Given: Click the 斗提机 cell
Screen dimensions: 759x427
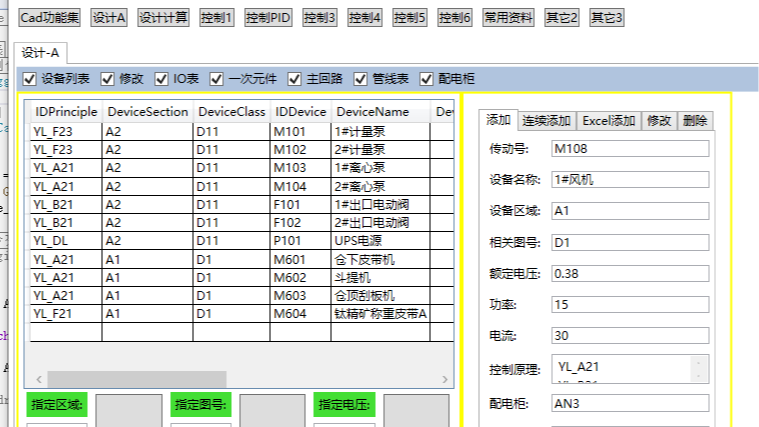Looking at the screenshot, I should pyautogui.click(x=380, y=277).
